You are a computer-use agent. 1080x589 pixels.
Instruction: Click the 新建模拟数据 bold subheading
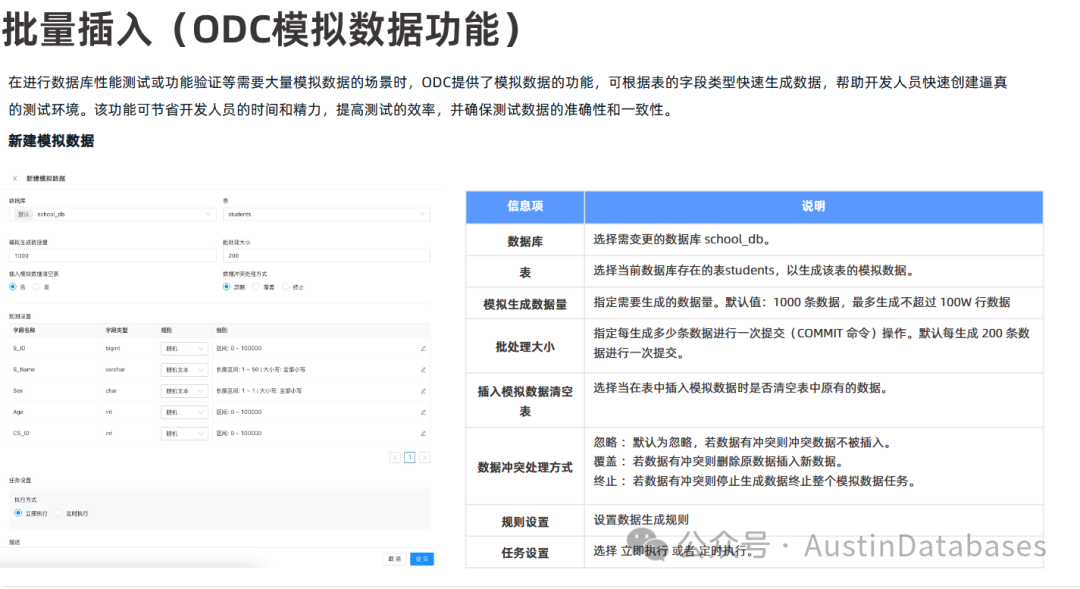[x=51, y=141]
